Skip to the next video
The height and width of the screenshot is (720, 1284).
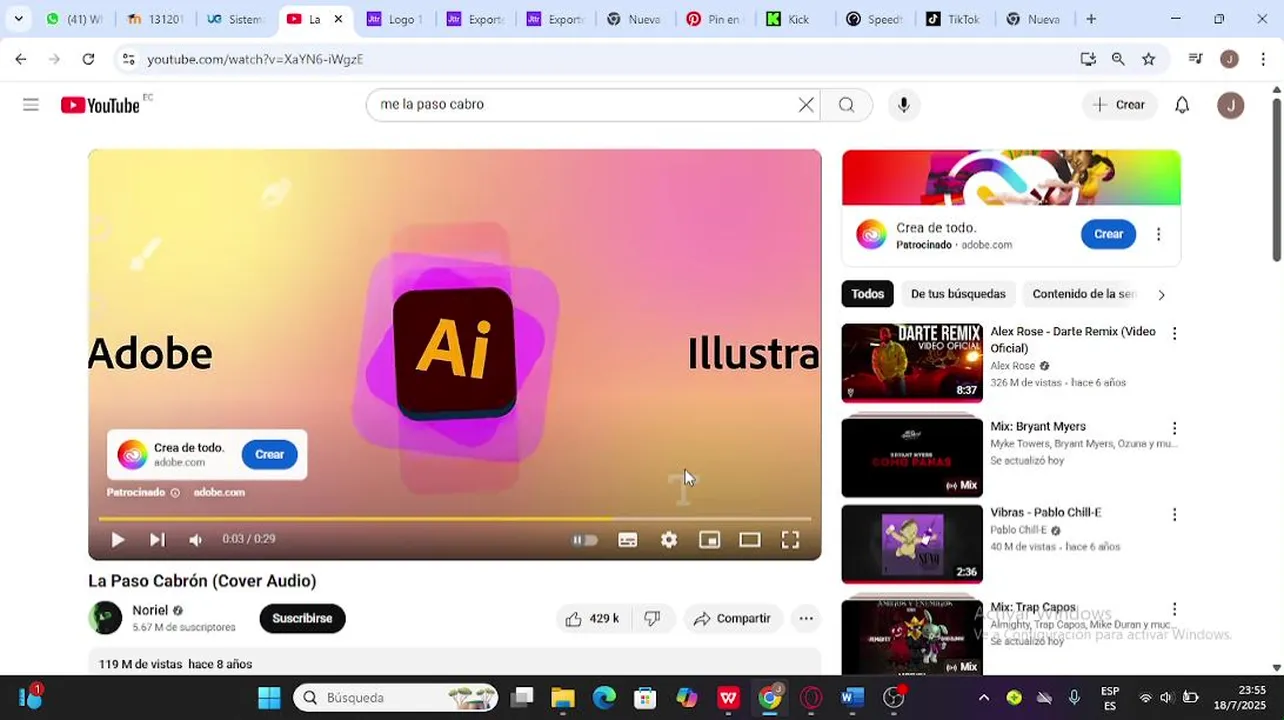[x=157, y=540]
